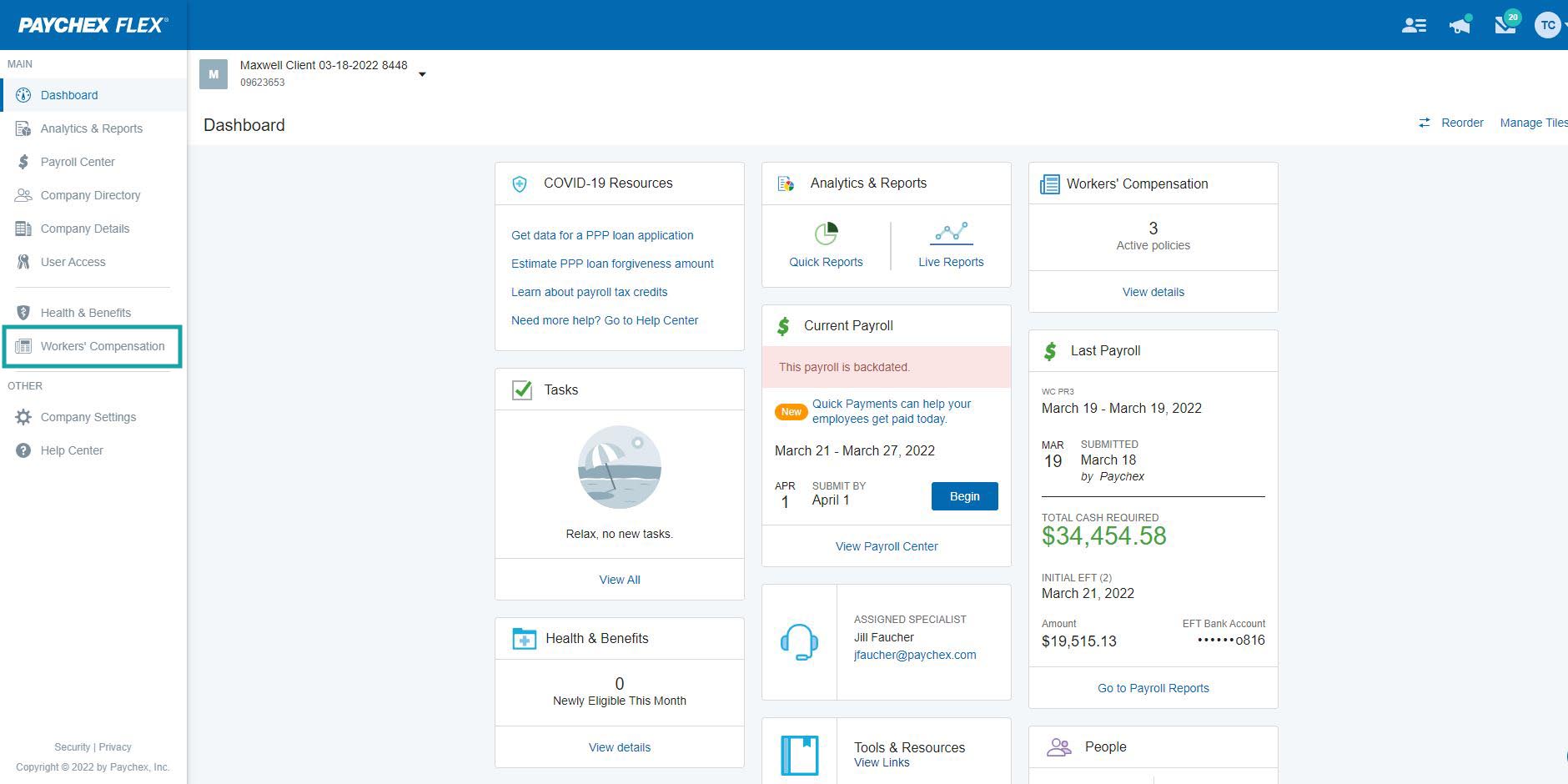Click the assigned specialist headset icon

pos(799,642)
